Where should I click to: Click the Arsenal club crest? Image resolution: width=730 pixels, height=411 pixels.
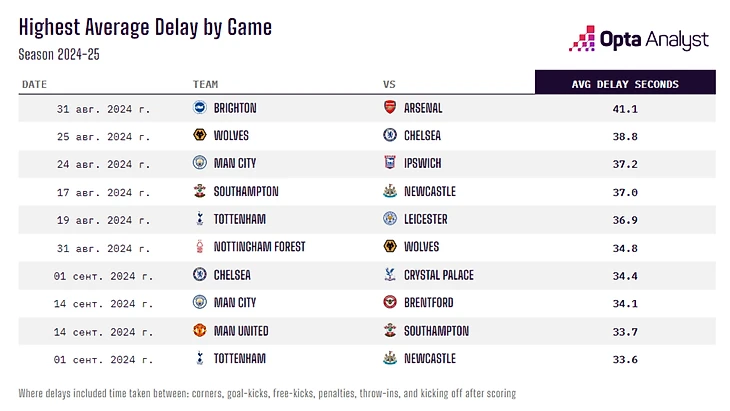pyautogui.click(x=390, y=108)
